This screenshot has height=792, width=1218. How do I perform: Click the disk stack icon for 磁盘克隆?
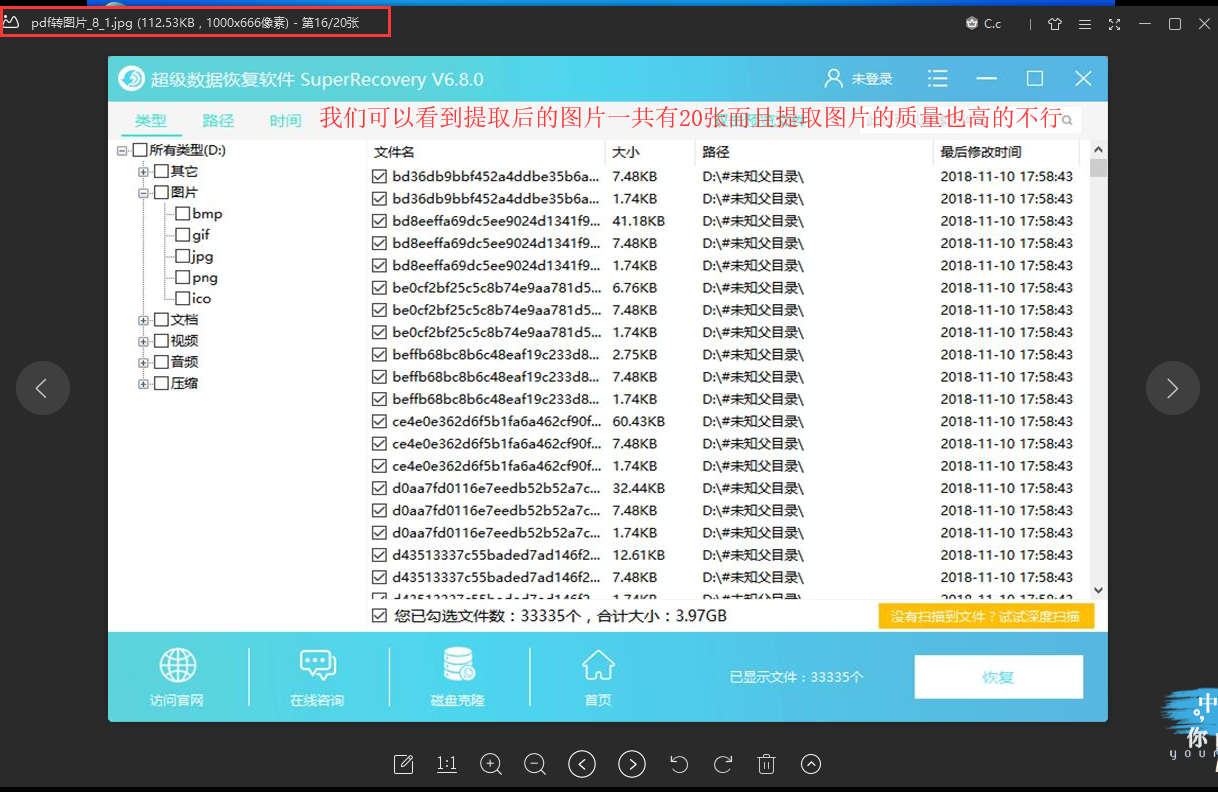[458, 665]
